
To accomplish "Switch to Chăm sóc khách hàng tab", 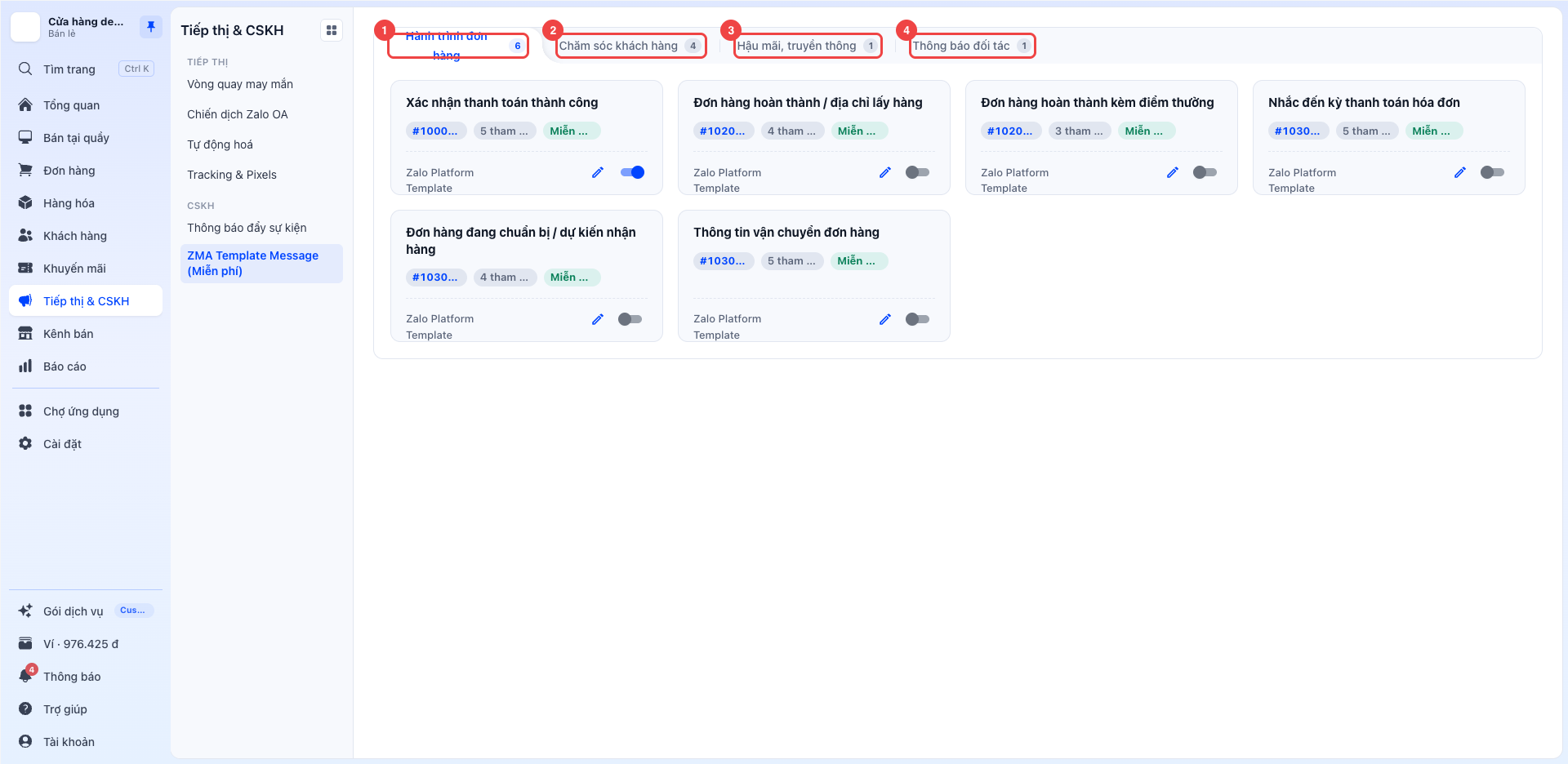I will coord(630,46).
